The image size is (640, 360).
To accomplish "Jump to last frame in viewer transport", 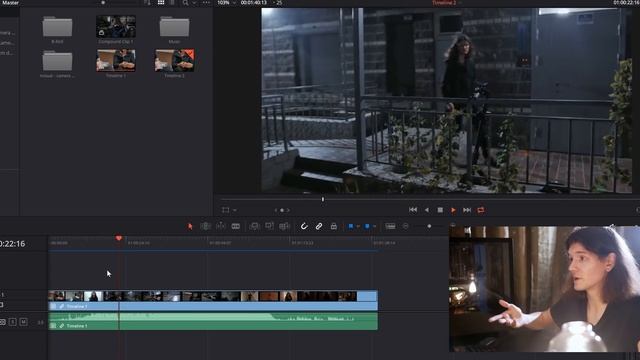I will 467,210.
